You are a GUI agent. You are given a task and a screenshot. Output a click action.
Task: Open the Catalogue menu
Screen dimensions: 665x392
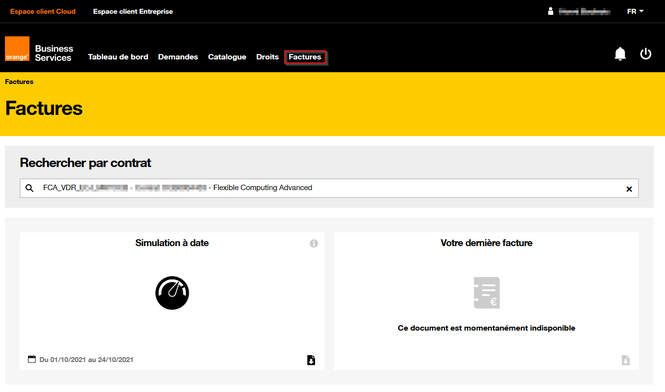(227, 57)
